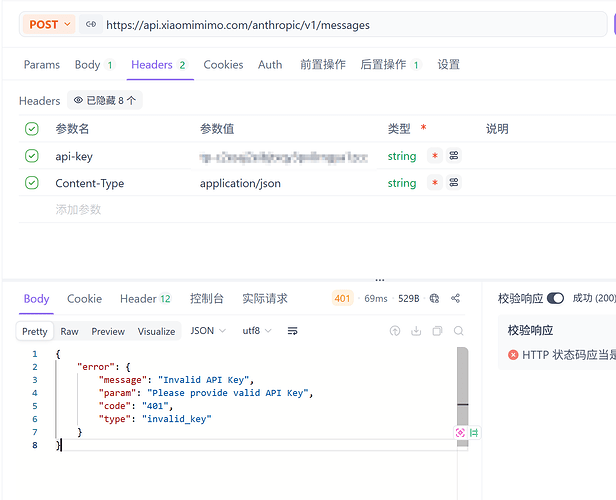The height and width of the screenshot is (500, 616).
Task: Open the 设置 tab
Action: (x=449, y=64)
